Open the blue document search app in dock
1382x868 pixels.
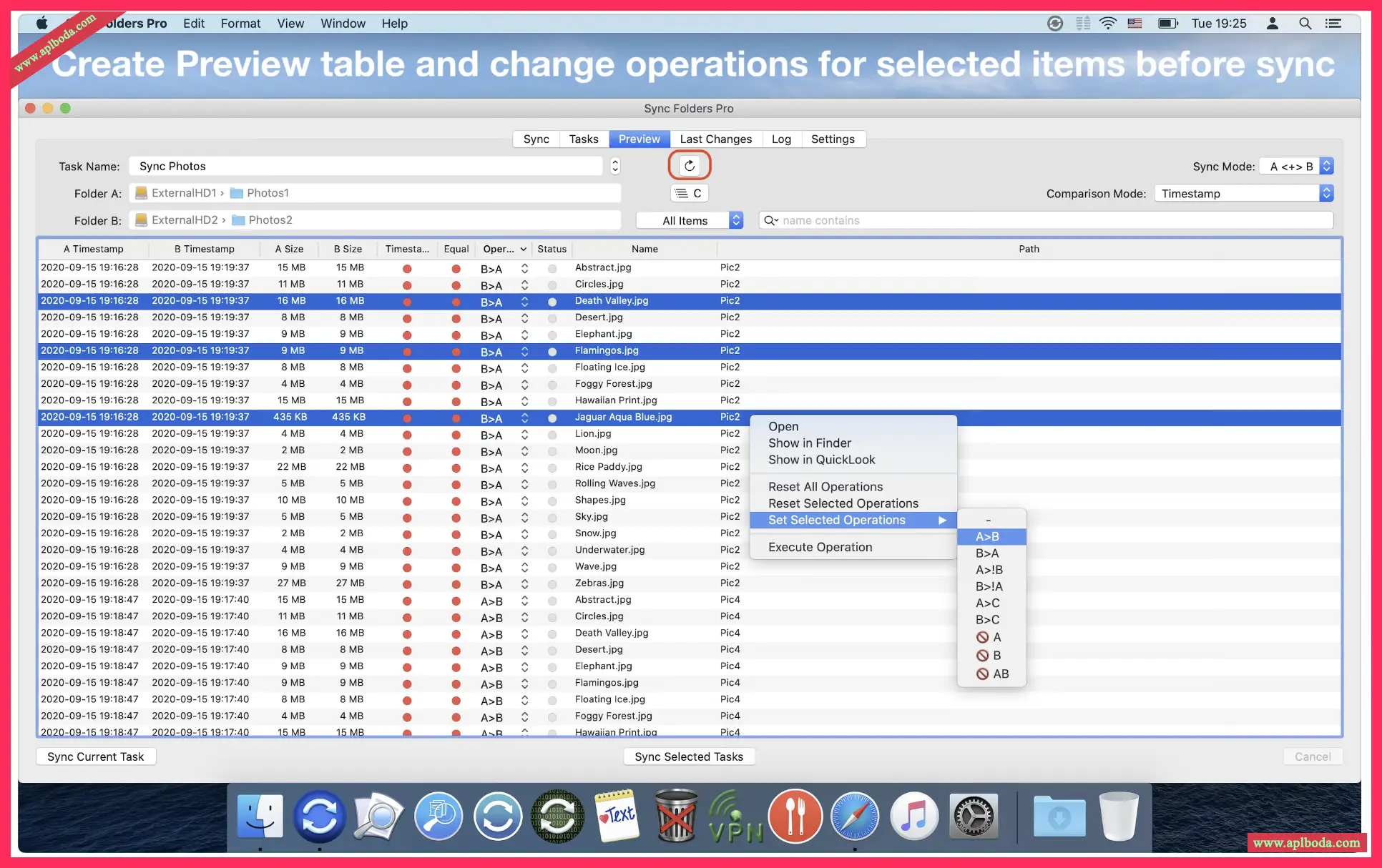pyautogui.click(x=438, y=816)
